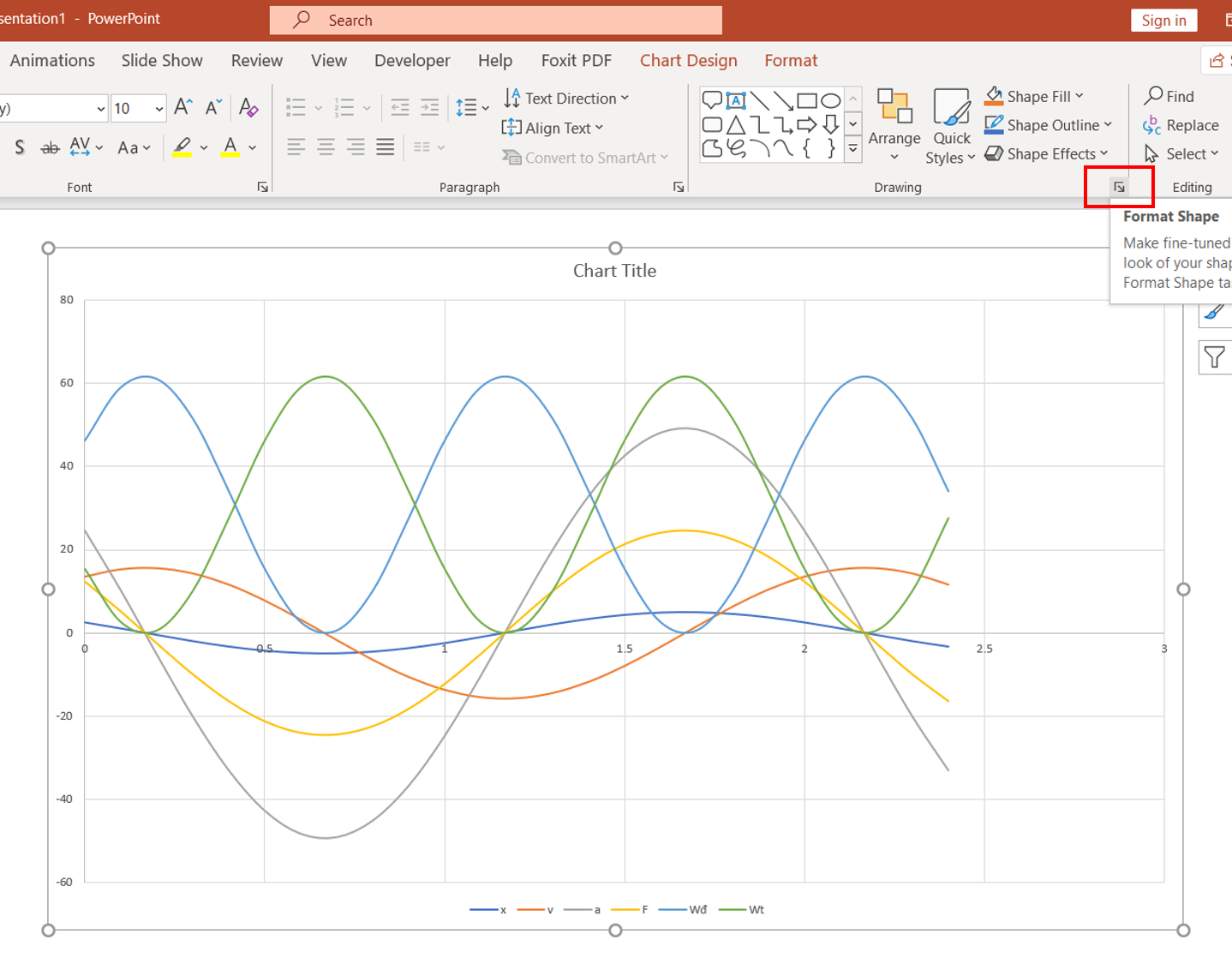Select the oval shape
This screenshot has width=1232, height=964.
click(831, 101)
